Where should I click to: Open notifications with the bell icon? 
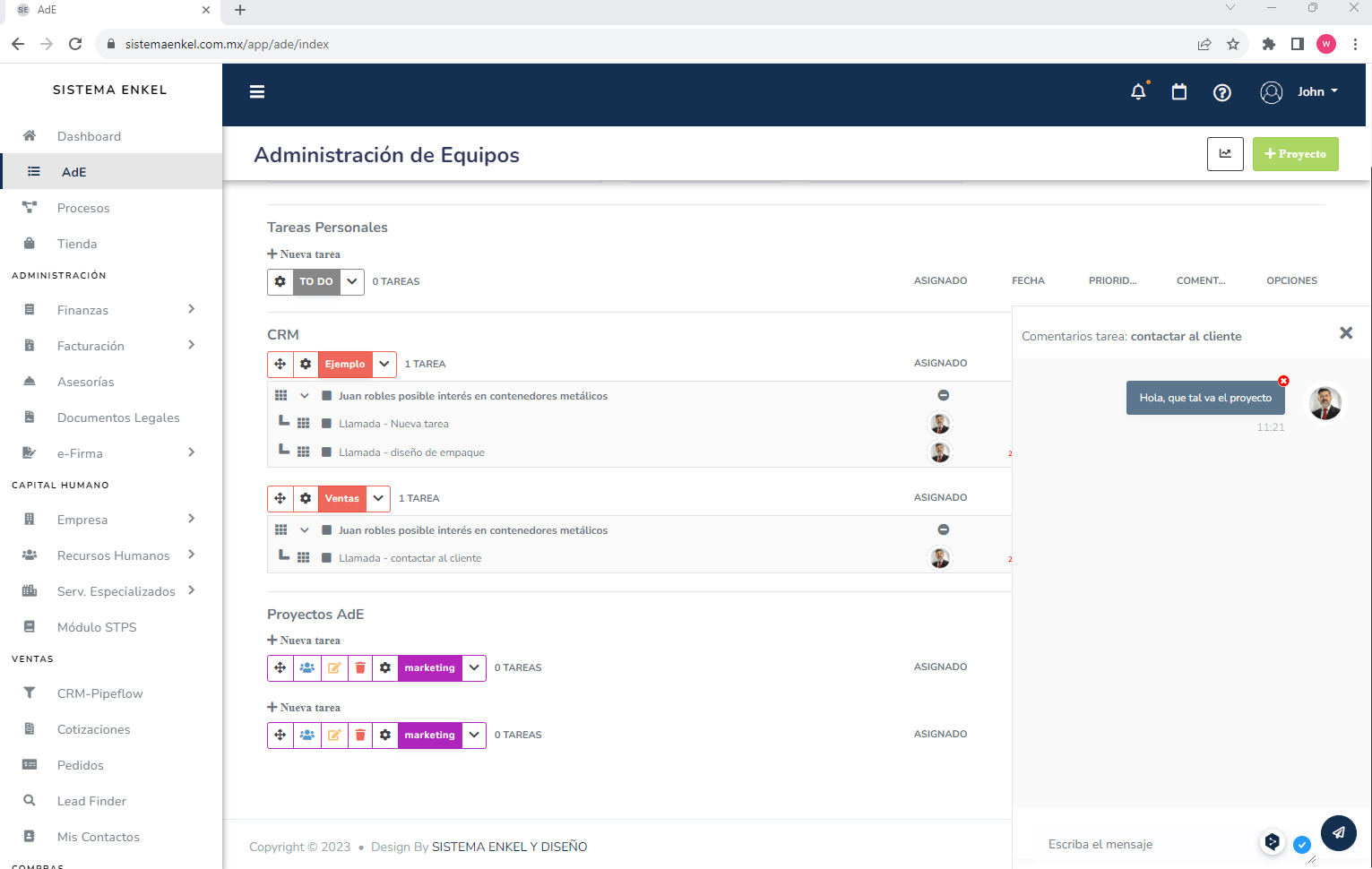coord(1138,91)
